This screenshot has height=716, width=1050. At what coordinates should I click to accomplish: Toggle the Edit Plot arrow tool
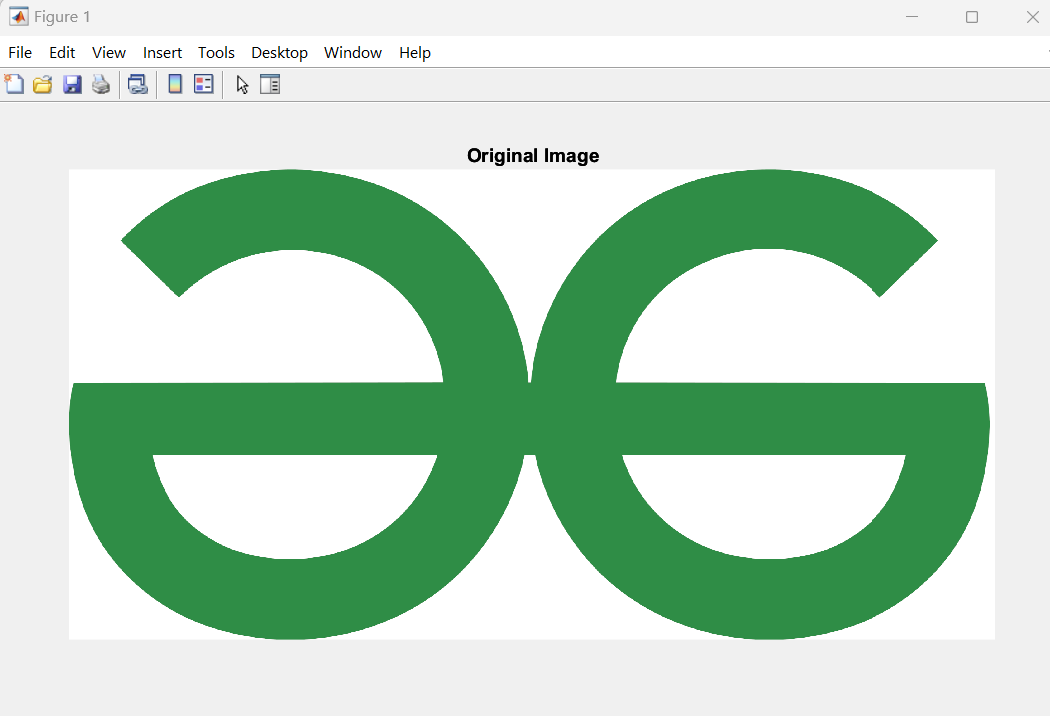point(242,84)
